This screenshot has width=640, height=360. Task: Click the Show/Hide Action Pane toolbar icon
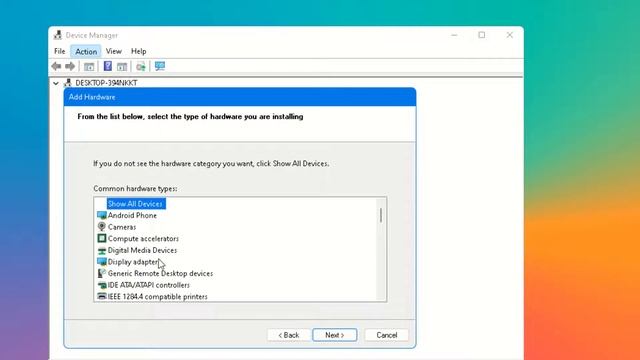coord(122,67)
